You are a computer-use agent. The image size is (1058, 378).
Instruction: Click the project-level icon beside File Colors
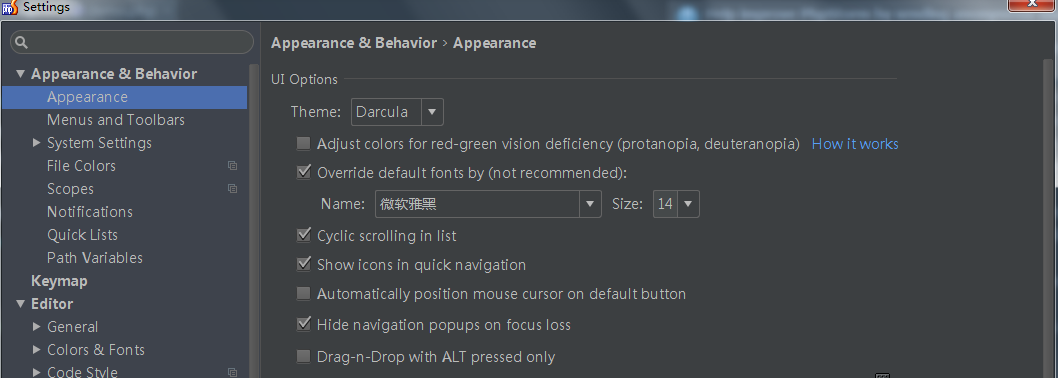click(x=233, y=165)
